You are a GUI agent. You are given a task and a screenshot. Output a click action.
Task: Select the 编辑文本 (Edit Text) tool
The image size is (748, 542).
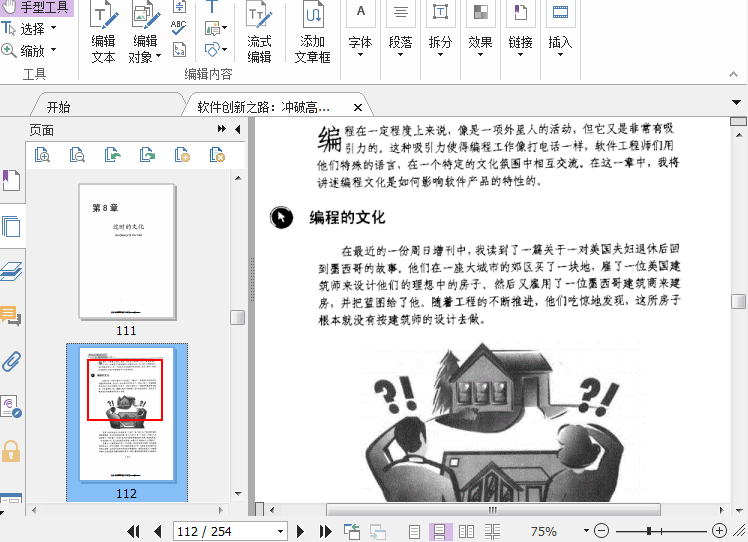[x=103, y=34]
